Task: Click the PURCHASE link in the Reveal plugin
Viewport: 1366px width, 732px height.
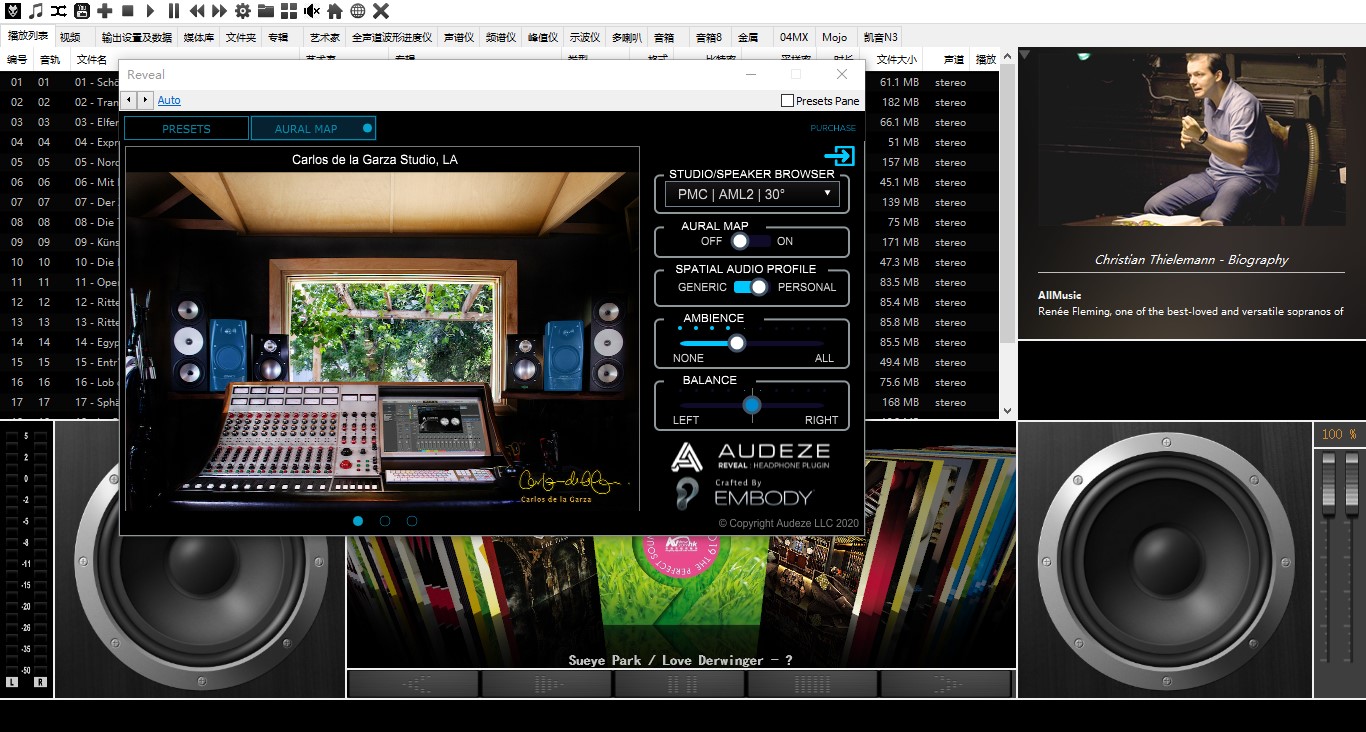Action: click(x=831, y=128)
